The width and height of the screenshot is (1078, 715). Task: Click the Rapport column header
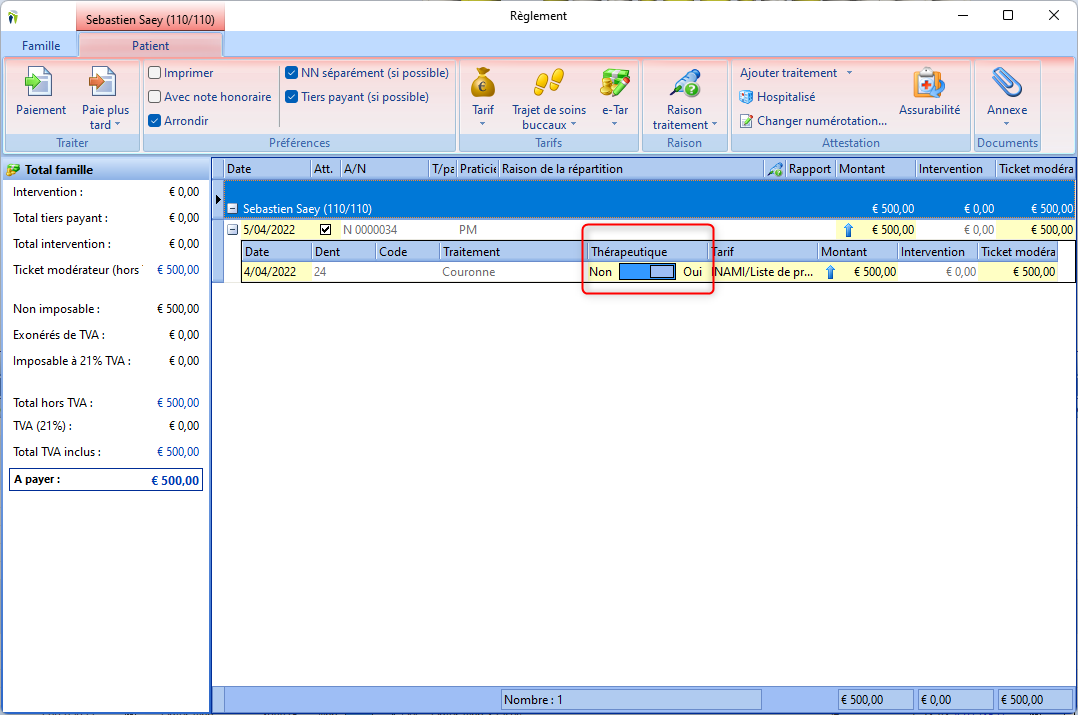[x=810, y=169]
